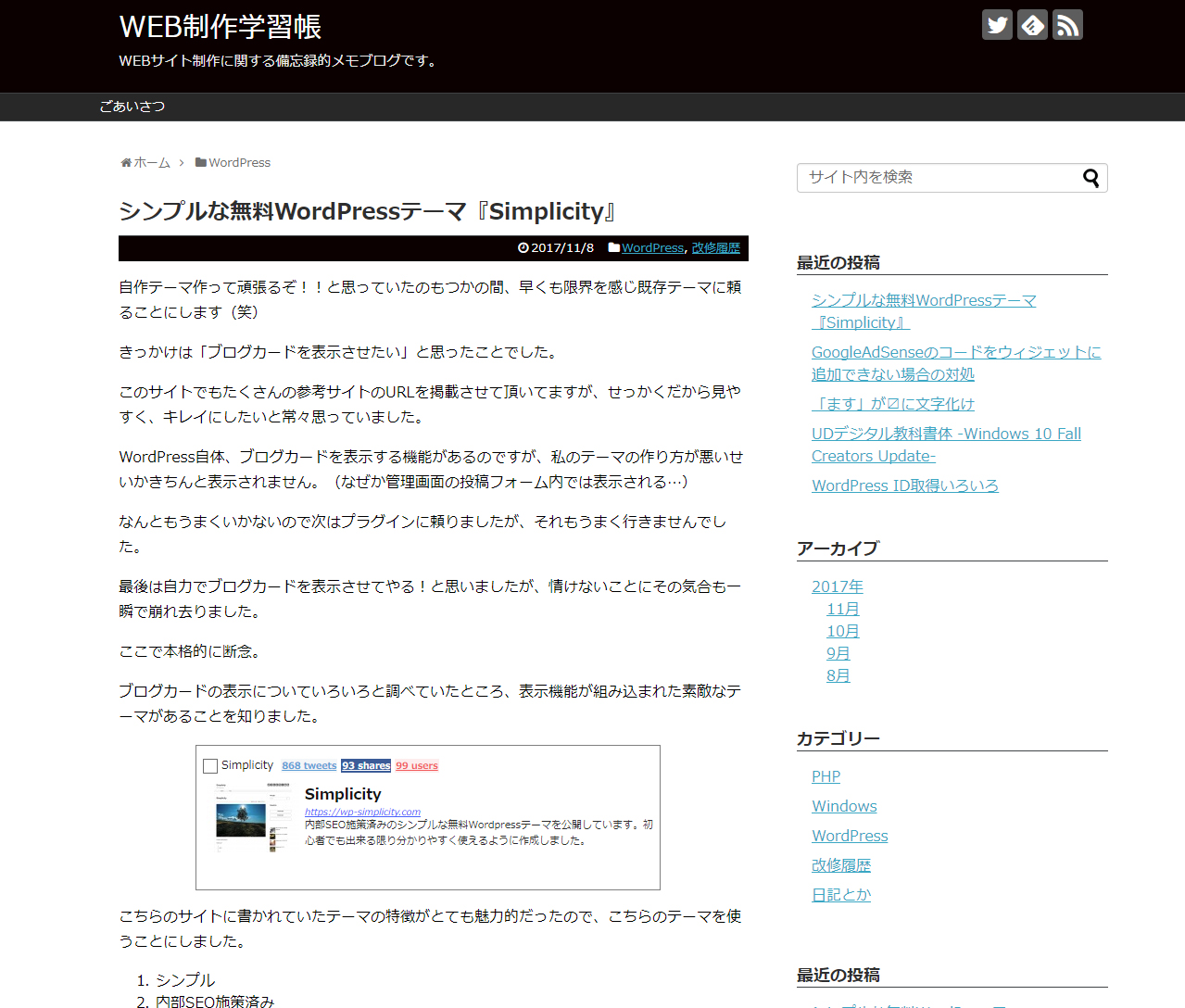1185x1008 pixels.
Task: Open the 2017年 archive link
Action: tap(837, 586)
